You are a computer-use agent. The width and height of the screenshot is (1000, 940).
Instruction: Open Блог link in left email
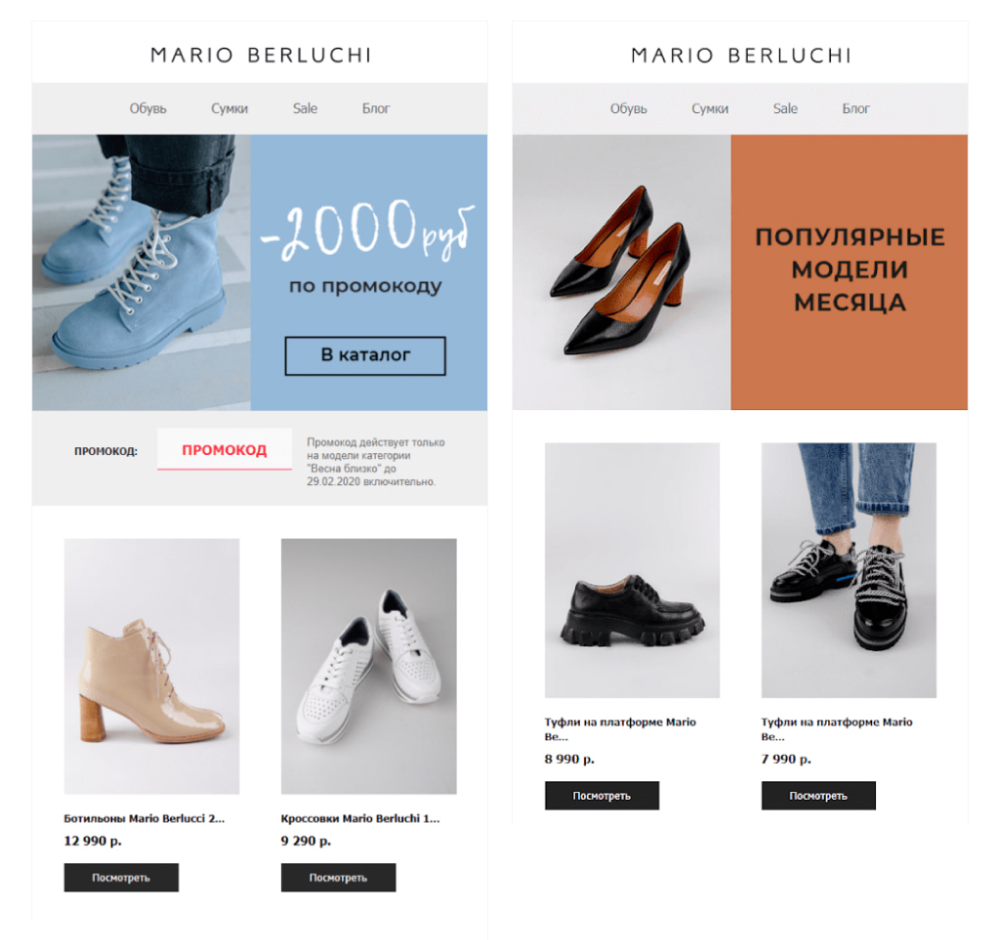tap(376, 108)
